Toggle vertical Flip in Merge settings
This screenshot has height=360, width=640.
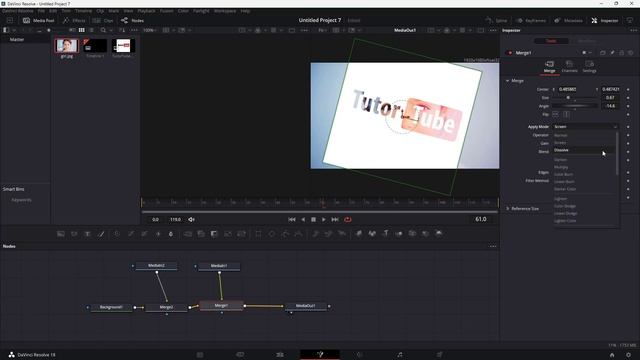tap(566, 114)
